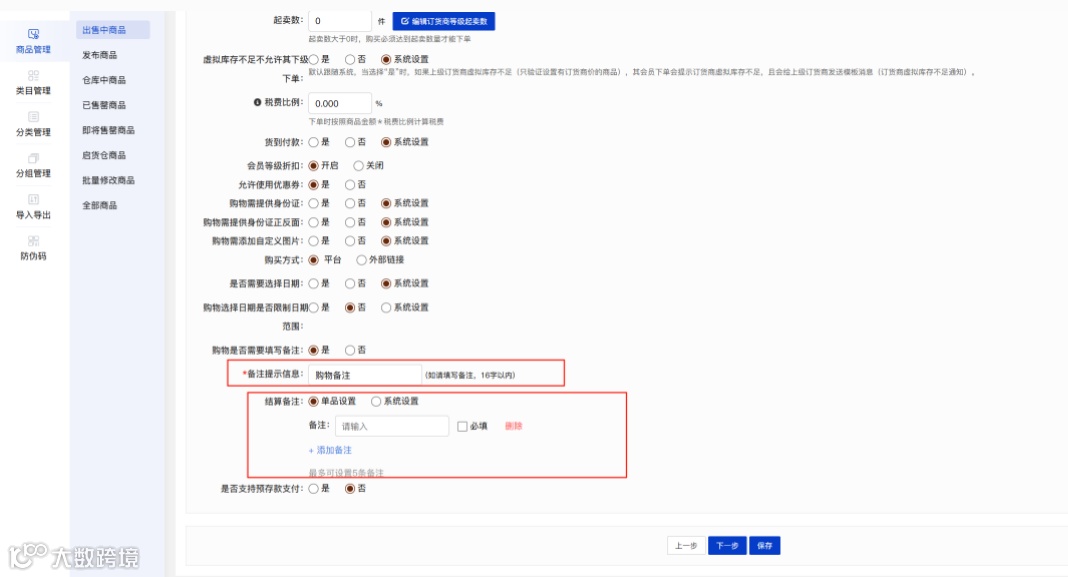Select 仓库中商品 submenu item

pyautogui.click(x=104, y=80)
